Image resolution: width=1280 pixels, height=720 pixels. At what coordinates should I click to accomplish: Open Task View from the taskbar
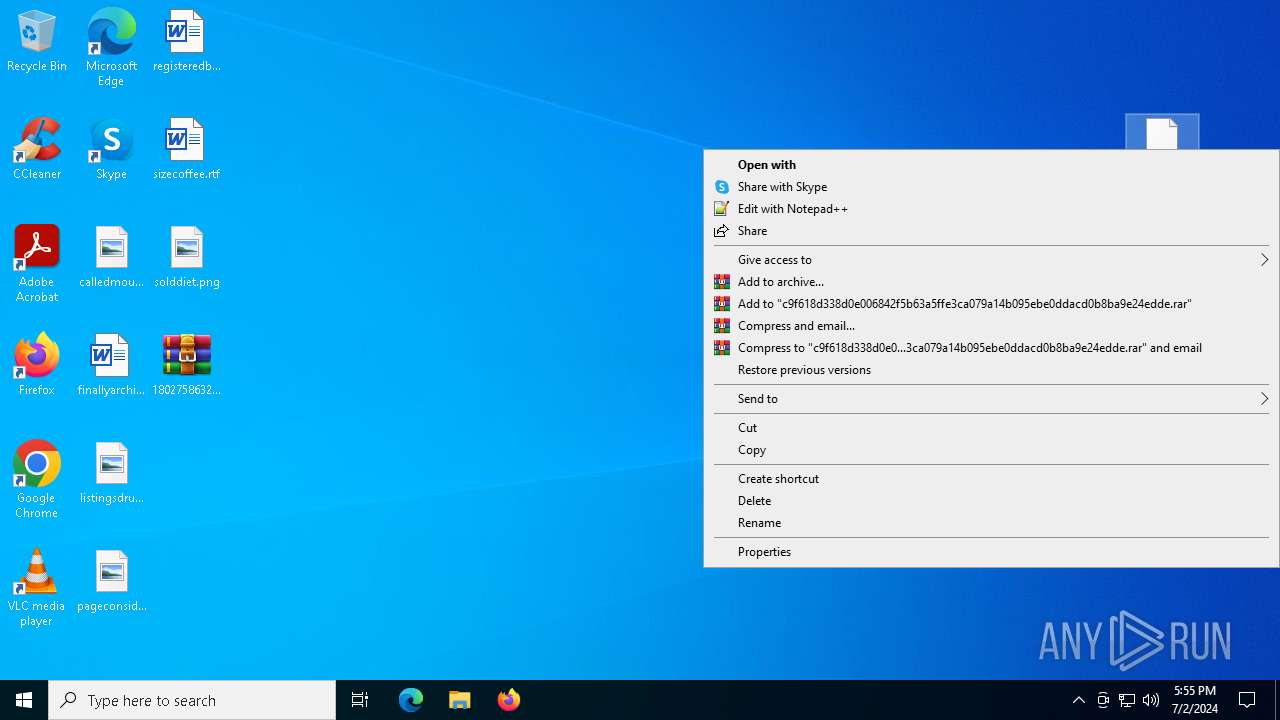(x=360, y=700)
